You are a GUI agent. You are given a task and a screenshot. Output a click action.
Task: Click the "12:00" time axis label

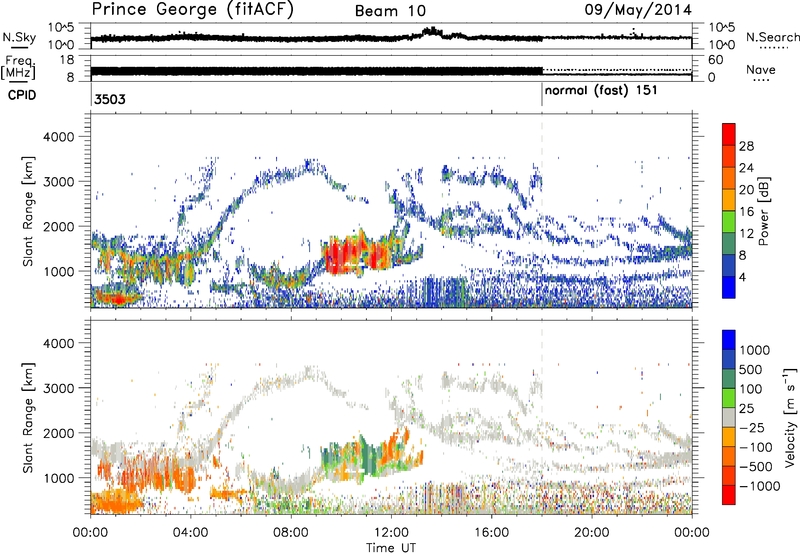tap(391, 533)
